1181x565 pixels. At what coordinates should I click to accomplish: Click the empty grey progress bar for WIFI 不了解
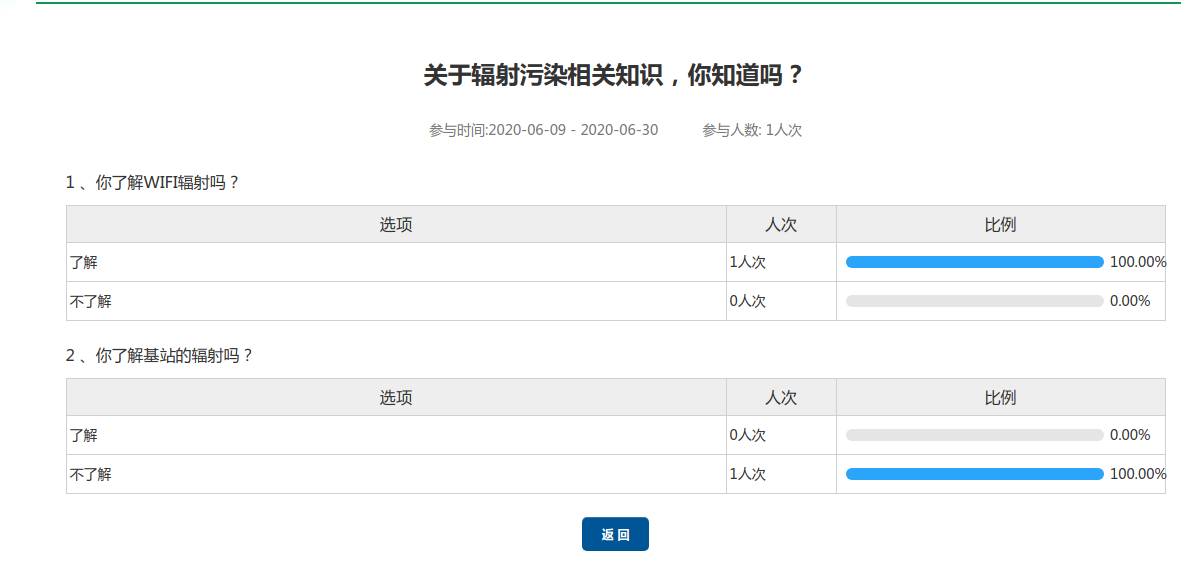tap(974, 301)
